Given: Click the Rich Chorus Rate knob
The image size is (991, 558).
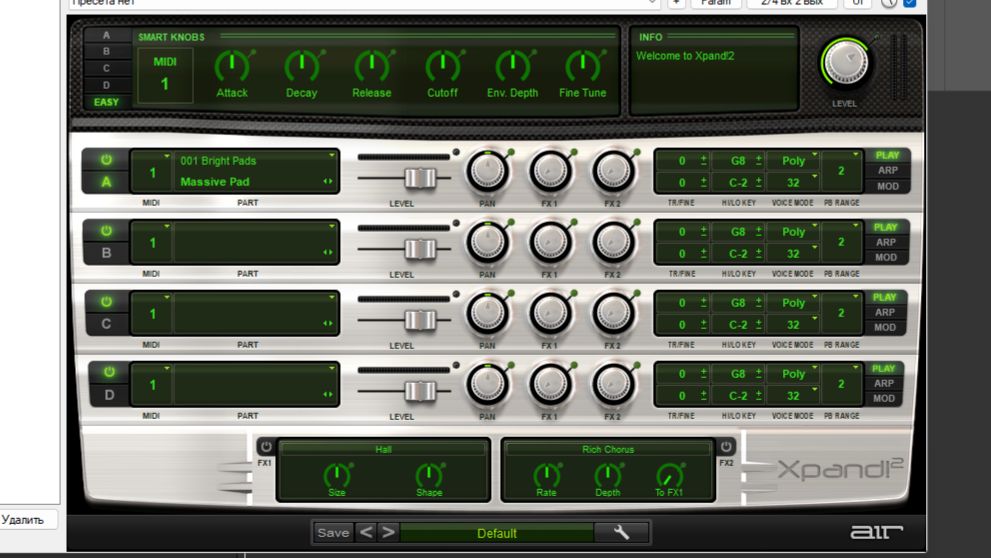Looking at the screenshot, I should [546, 475].
